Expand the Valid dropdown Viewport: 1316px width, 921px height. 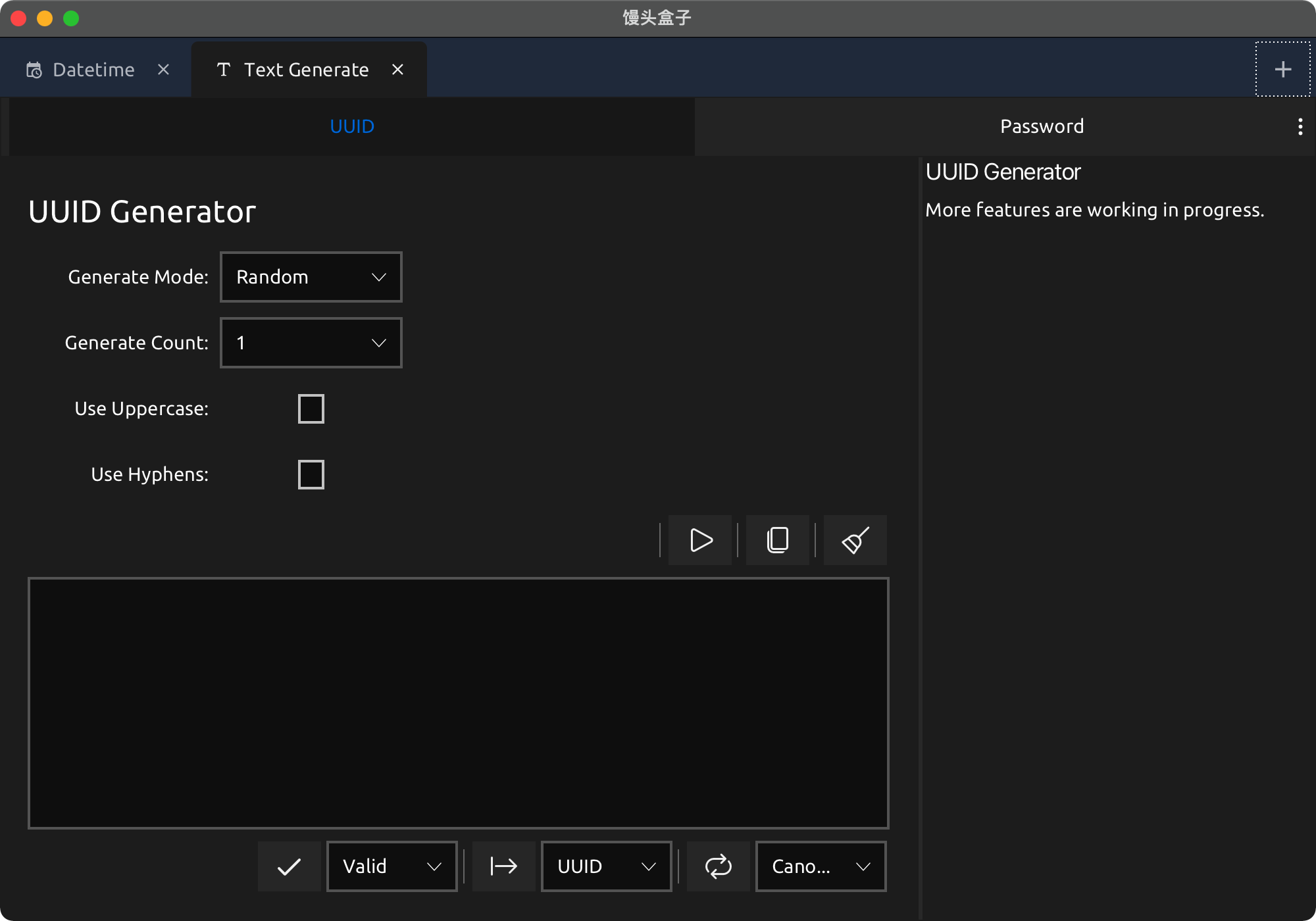392,866
